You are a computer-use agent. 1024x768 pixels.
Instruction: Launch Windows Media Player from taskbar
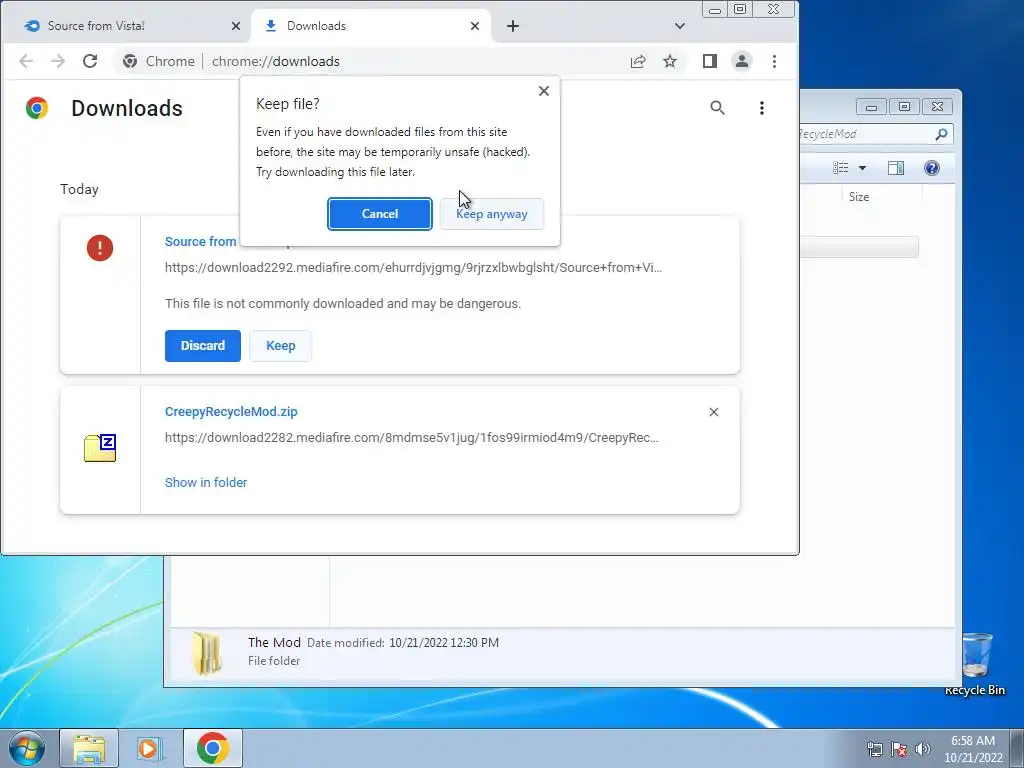pyautogui.click(x=150, y=748)
